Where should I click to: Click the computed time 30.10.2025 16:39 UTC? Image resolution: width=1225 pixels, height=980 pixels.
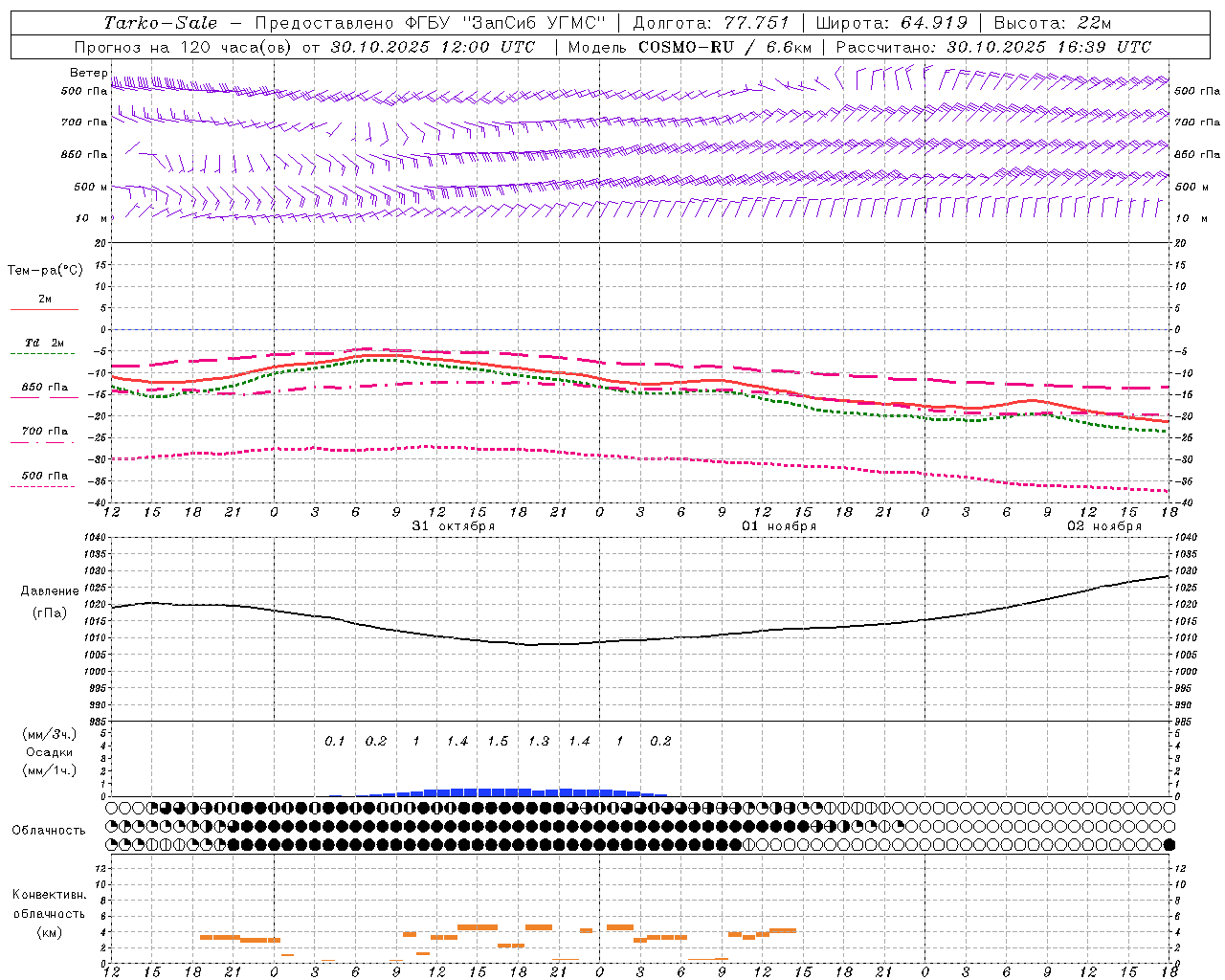tap(1049, 47)
